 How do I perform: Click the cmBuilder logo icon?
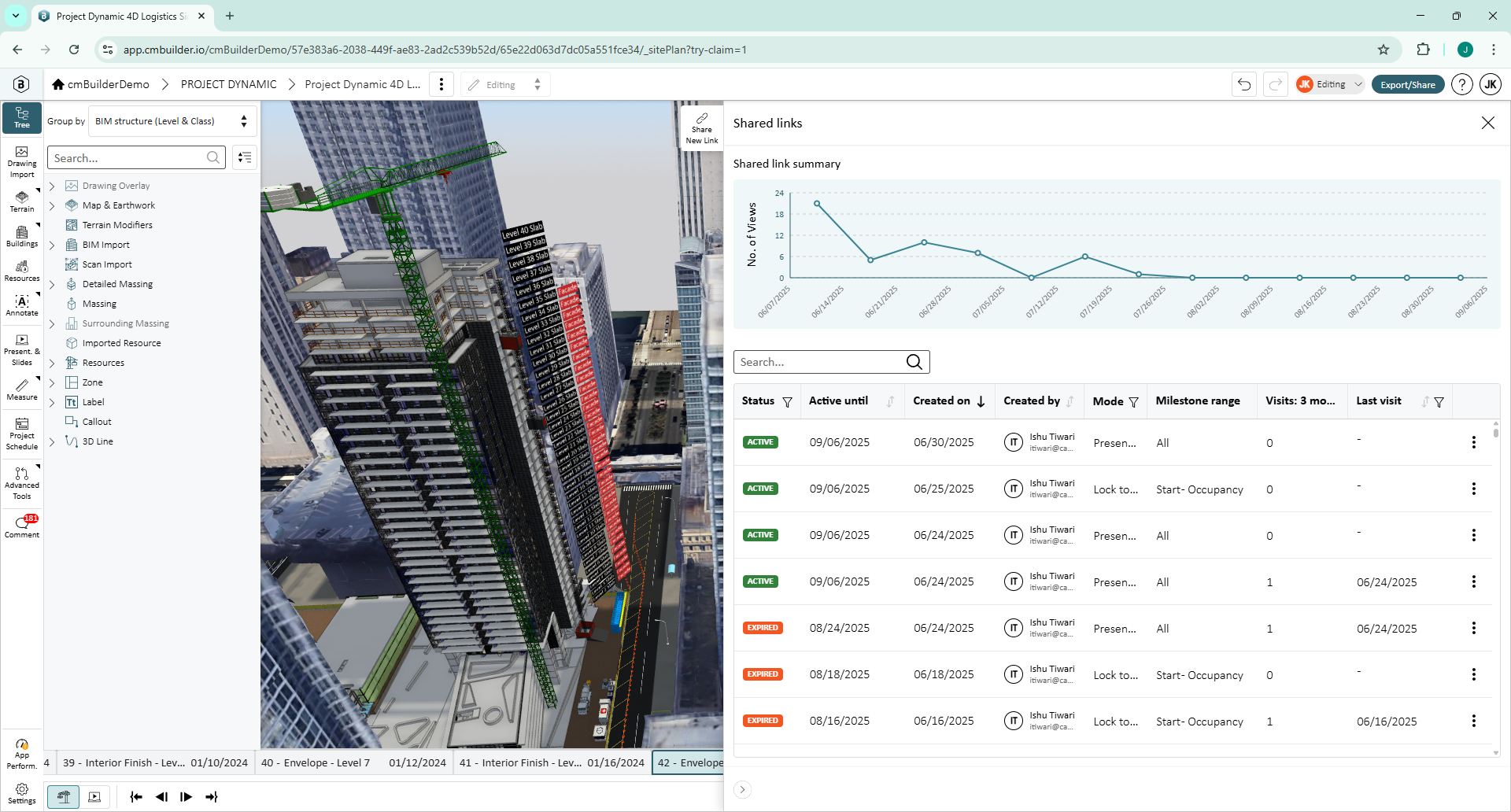21,84
